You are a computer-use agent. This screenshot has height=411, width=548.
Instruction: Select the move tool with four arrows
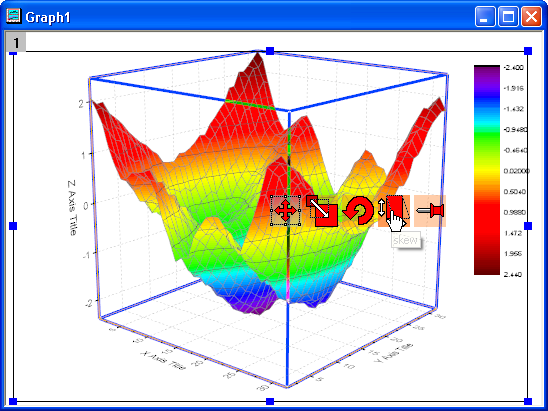tap(286, 211)
